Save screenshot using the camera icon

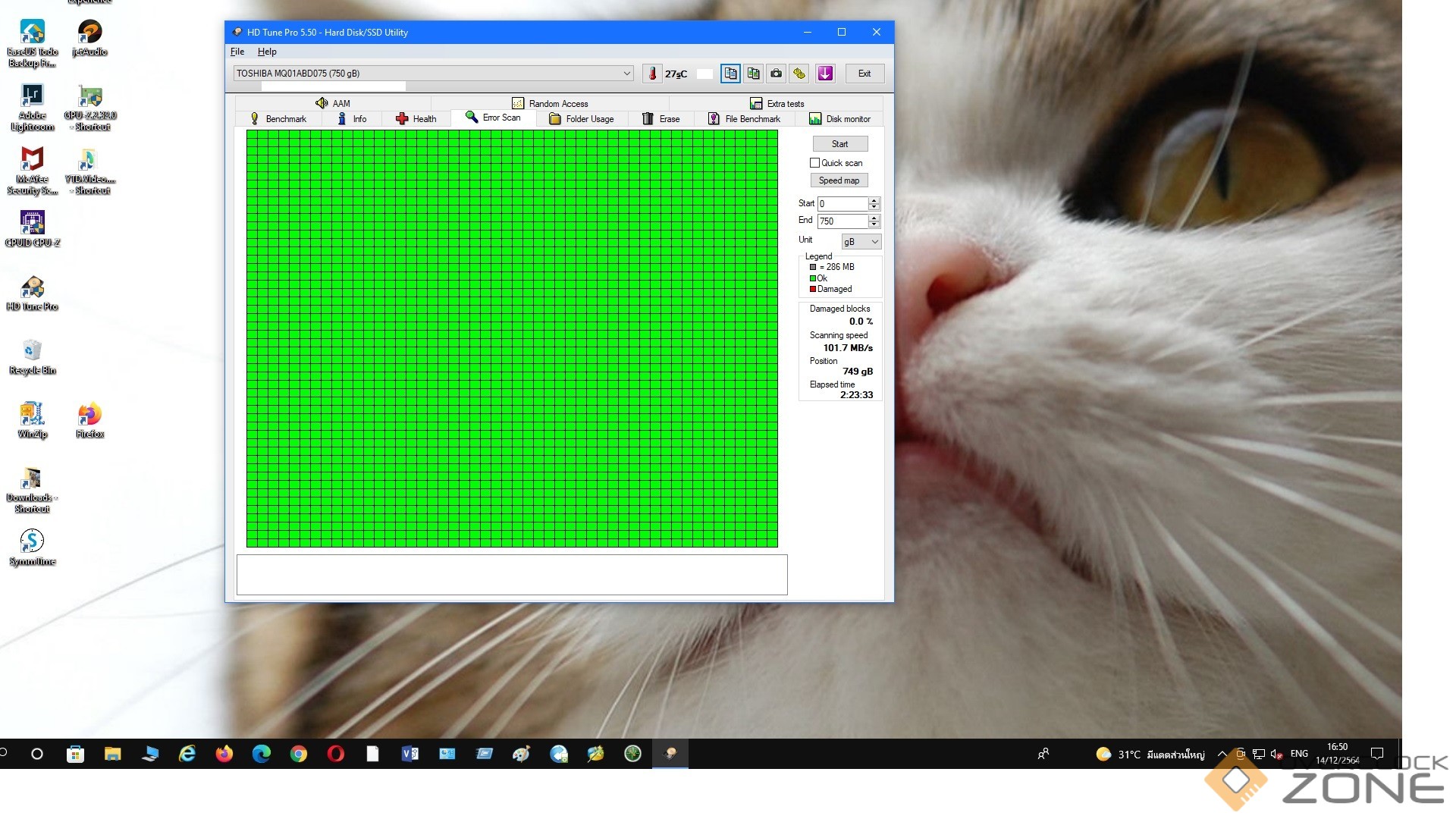click(776, 74)
